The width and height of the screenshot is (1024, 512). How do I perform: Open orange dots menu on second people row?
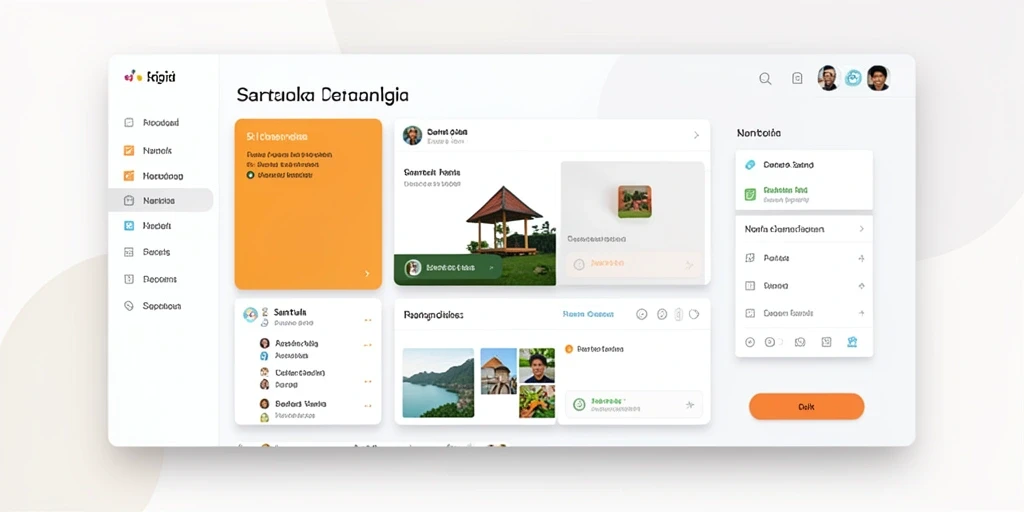point(368,345)
